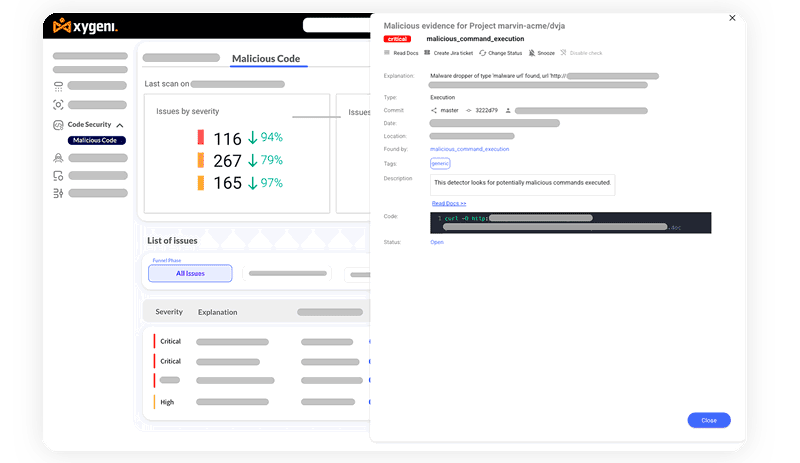Click the List of issues heading
Screen dimensions: 800x463
point(172,240)
